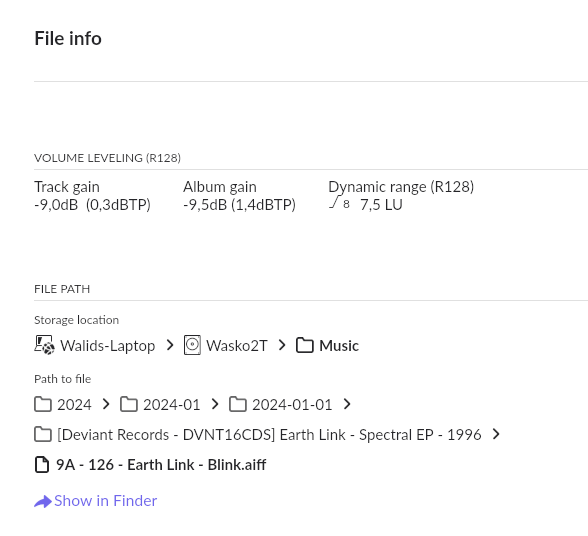Image resolution: width=588 pixels, height=536 pixels.
Task: Click the Walids-Laptop computer icon
Action: click(x=45, y=345)
